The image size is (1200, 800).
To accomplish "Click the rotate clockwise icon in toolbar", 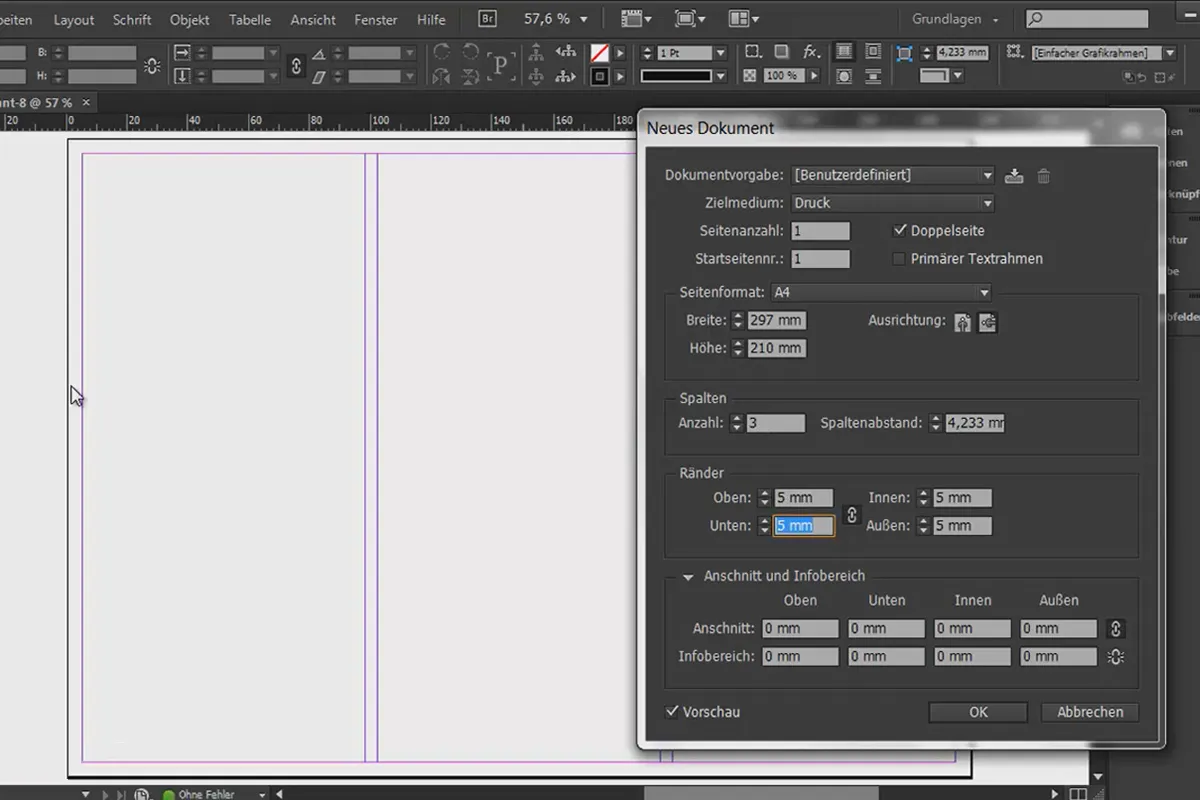I will tap(441, 53).
